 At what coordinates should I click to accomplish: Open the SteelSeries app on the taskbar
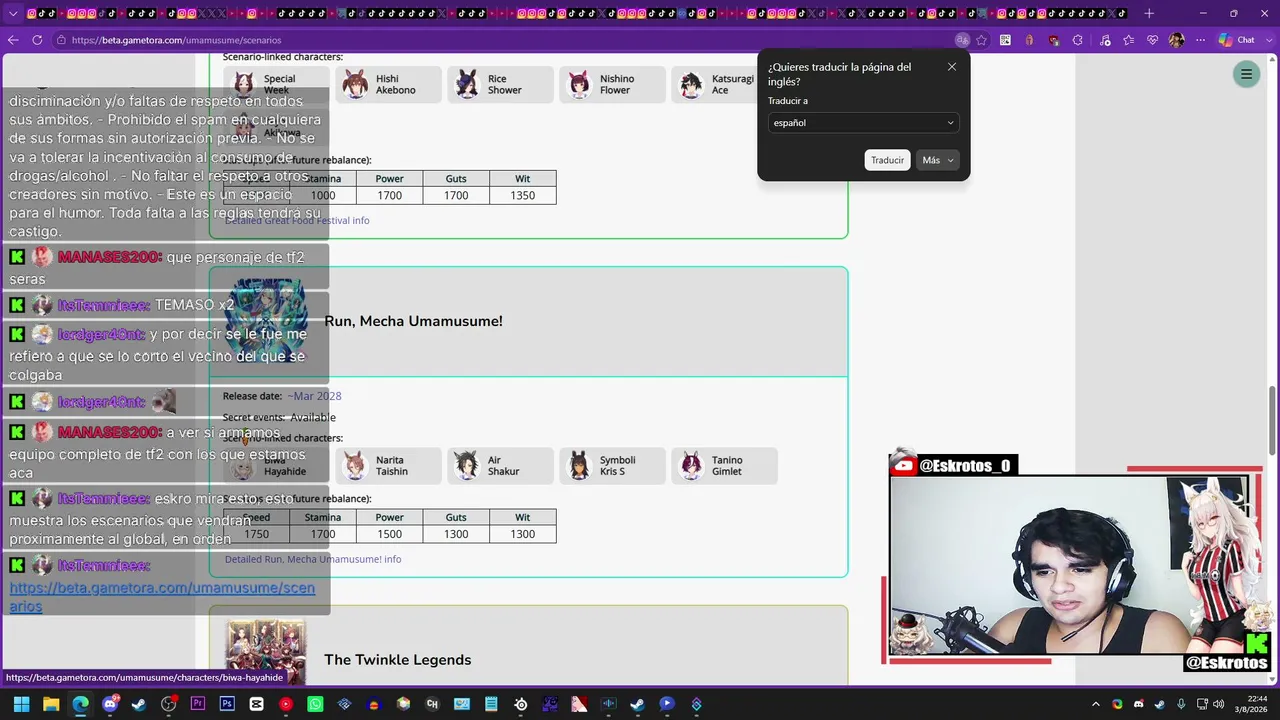click(521, 704)
